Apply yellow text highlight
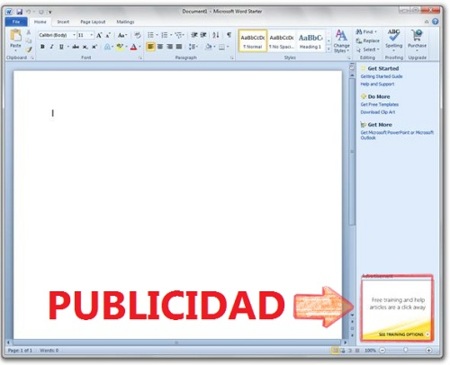Screen dimensions: 450x365 tap(120, 47)
